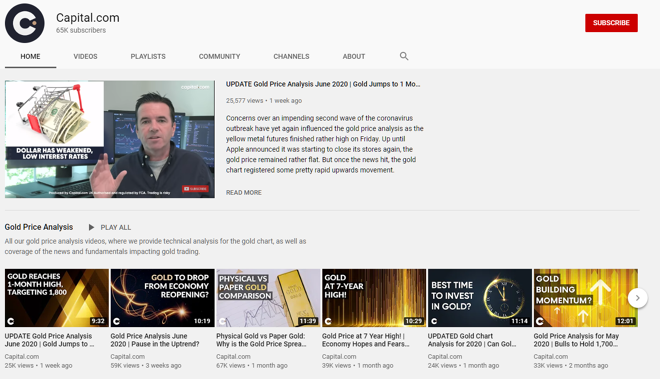Click the 10:19 duration badge
Screen dimensions: 660x379
(x=202, y=321)
